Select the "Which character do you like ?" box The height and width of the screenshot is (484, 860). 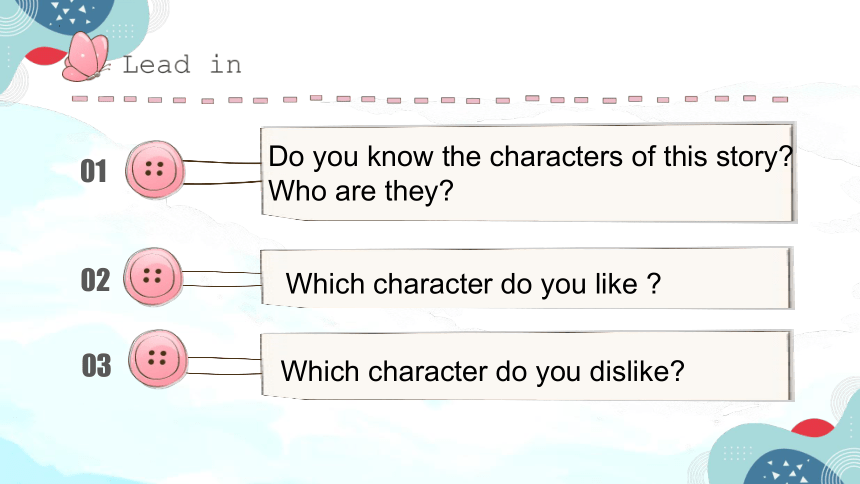[x=527, y=278]
